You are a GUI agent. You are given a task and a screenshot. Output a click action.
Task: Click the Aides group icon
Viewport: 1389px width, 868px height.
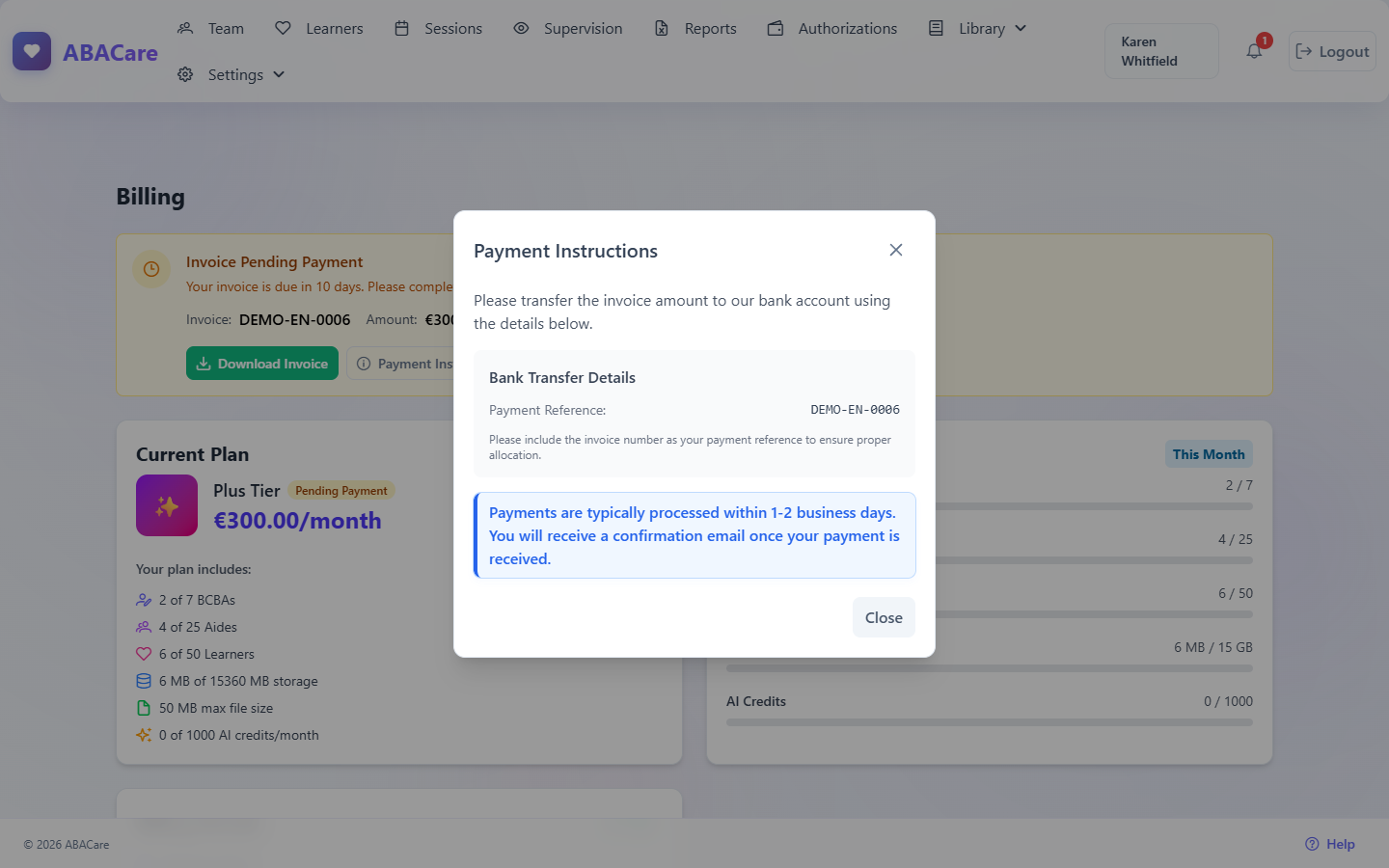point(144,627)
